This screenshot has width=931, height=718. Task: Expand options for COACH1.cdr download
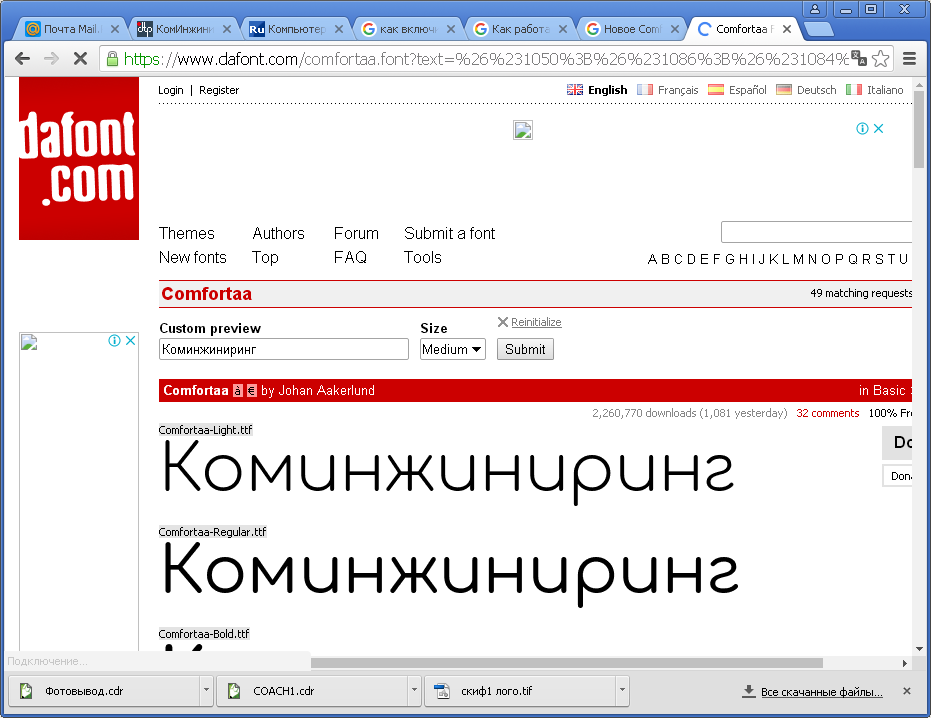pos(414,690)
